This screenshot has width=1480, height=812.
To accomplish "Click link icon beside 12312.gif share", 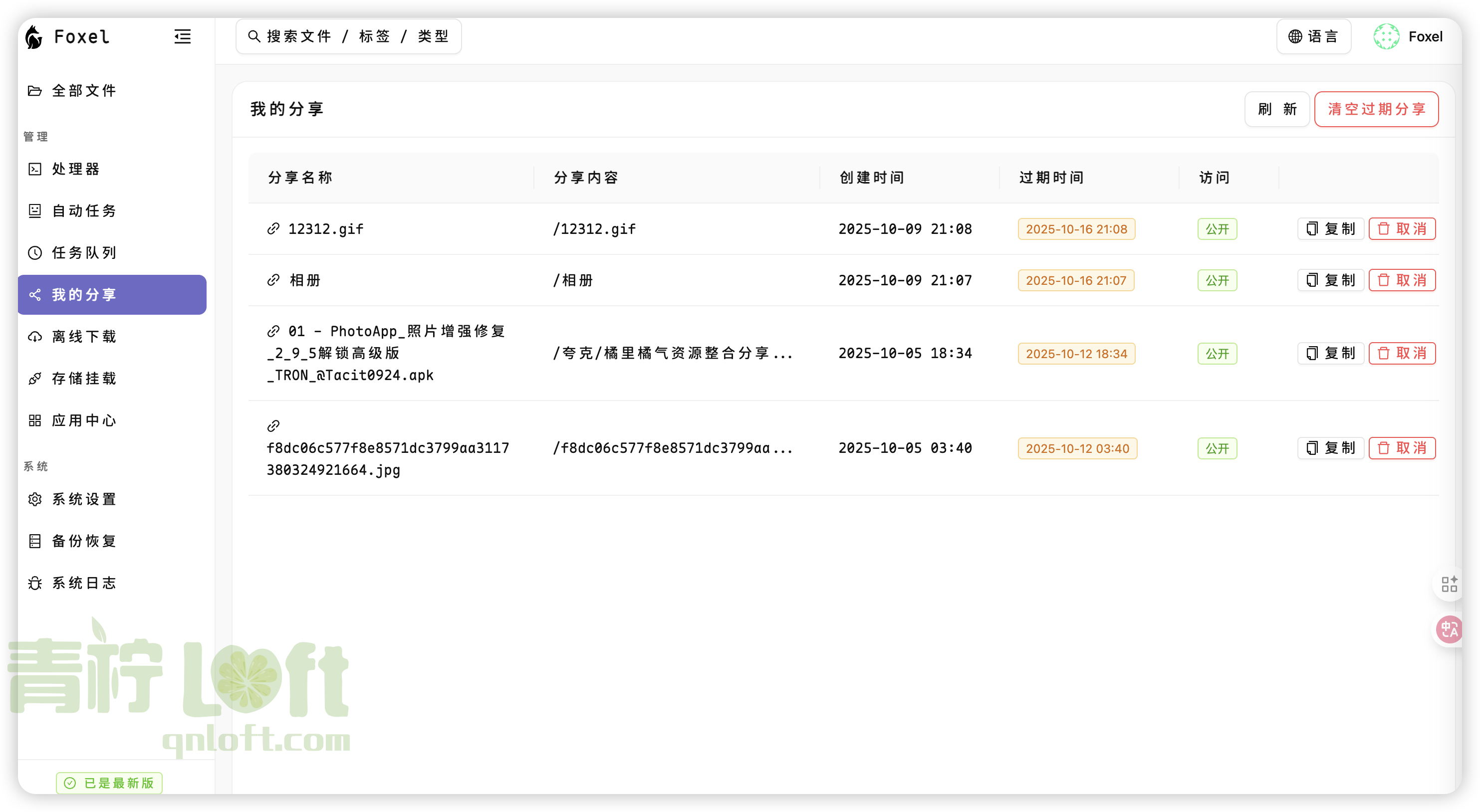I will point(273,228).
